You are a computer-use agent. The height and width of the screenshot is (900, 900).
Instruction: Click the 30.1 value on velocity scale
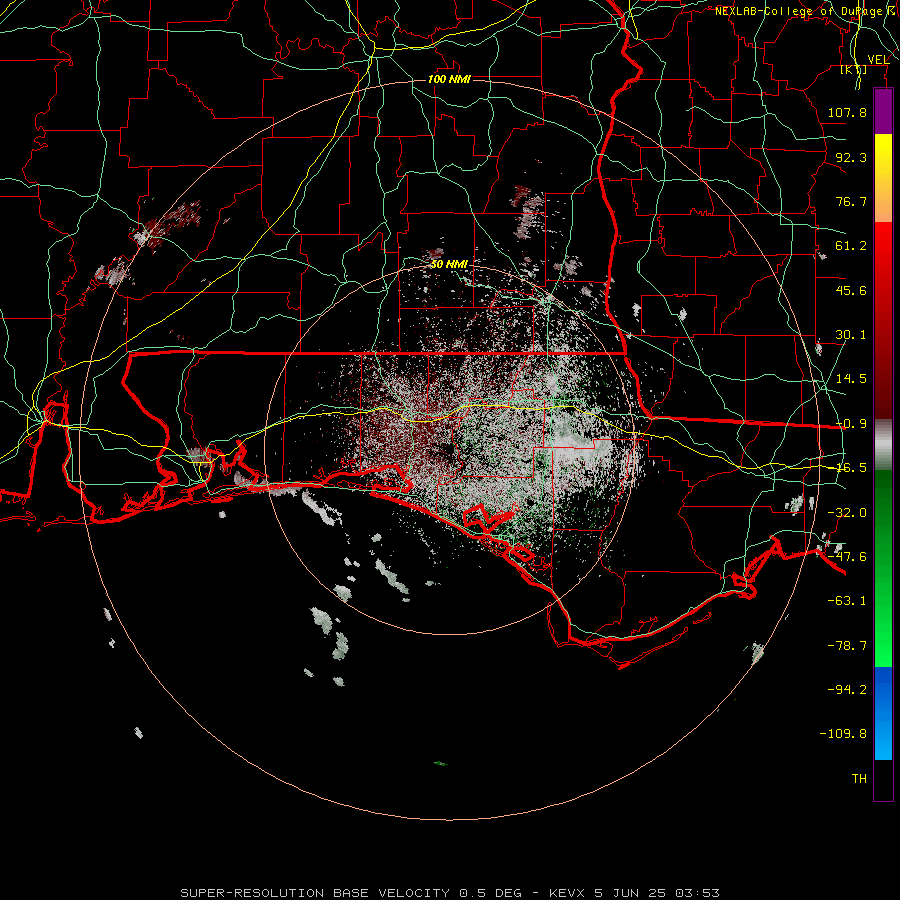(851, 335)
